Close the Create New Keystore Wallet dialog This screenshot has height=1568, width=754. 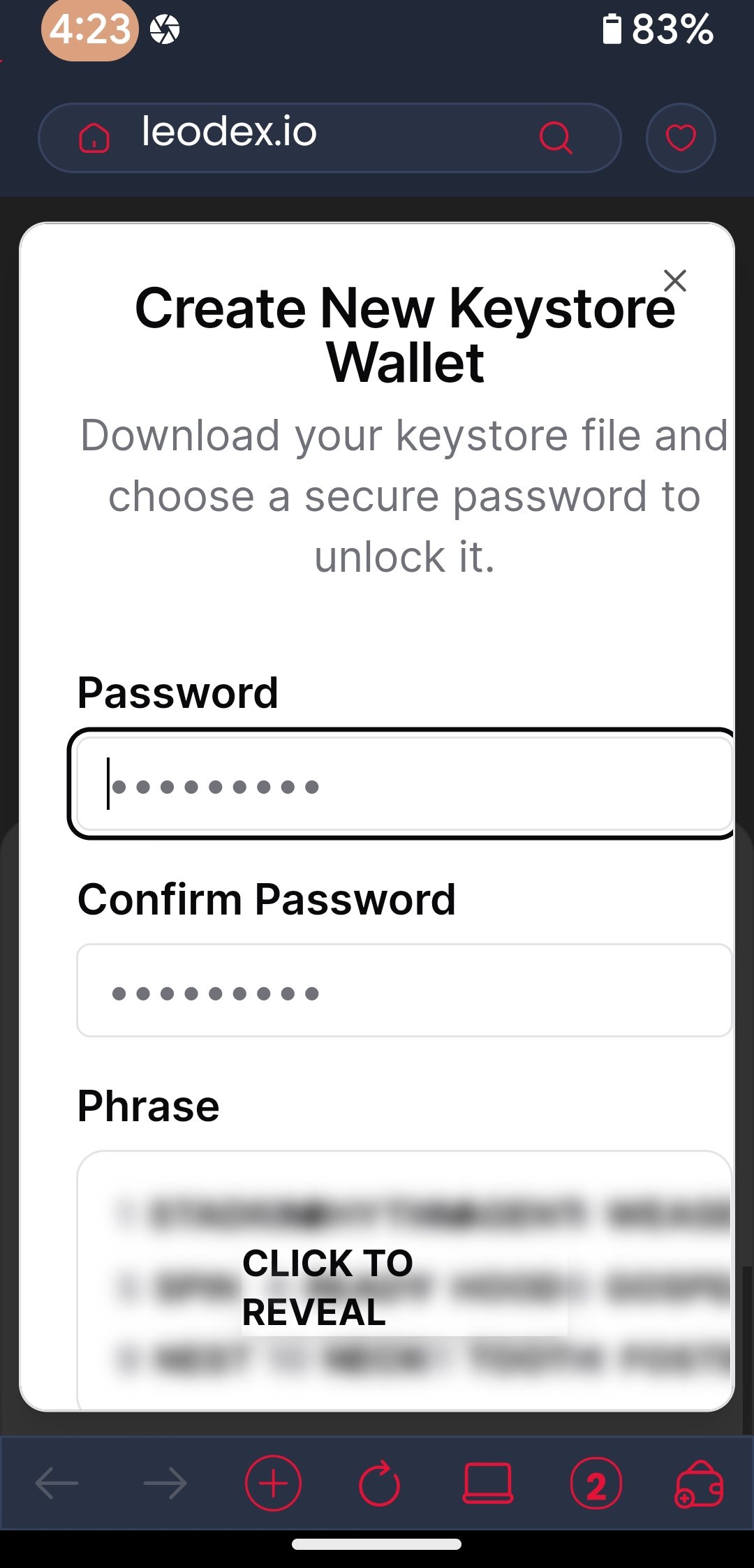point(675,281)
